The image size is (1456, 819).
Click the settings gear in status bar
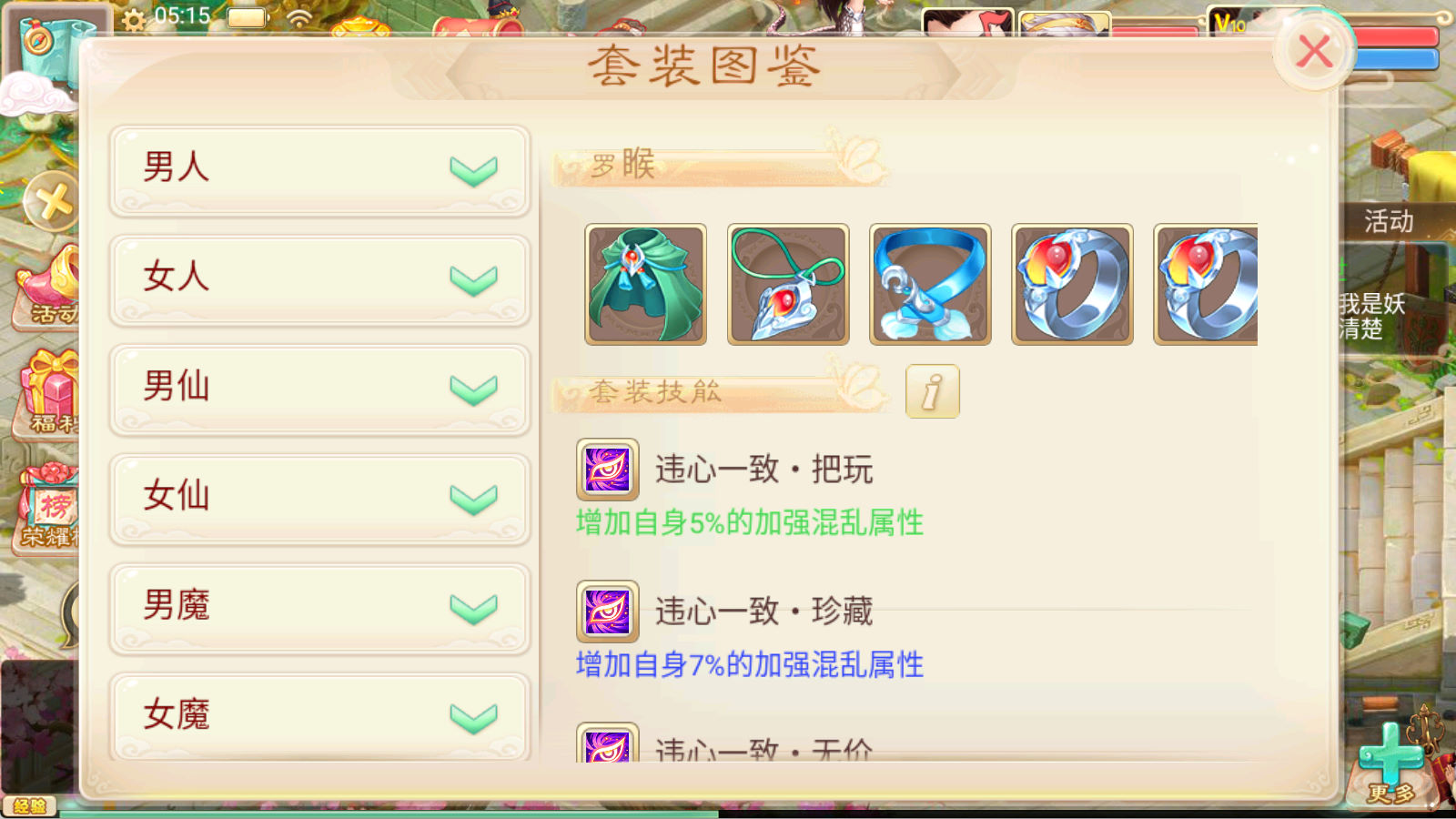[x=134, y=19]
